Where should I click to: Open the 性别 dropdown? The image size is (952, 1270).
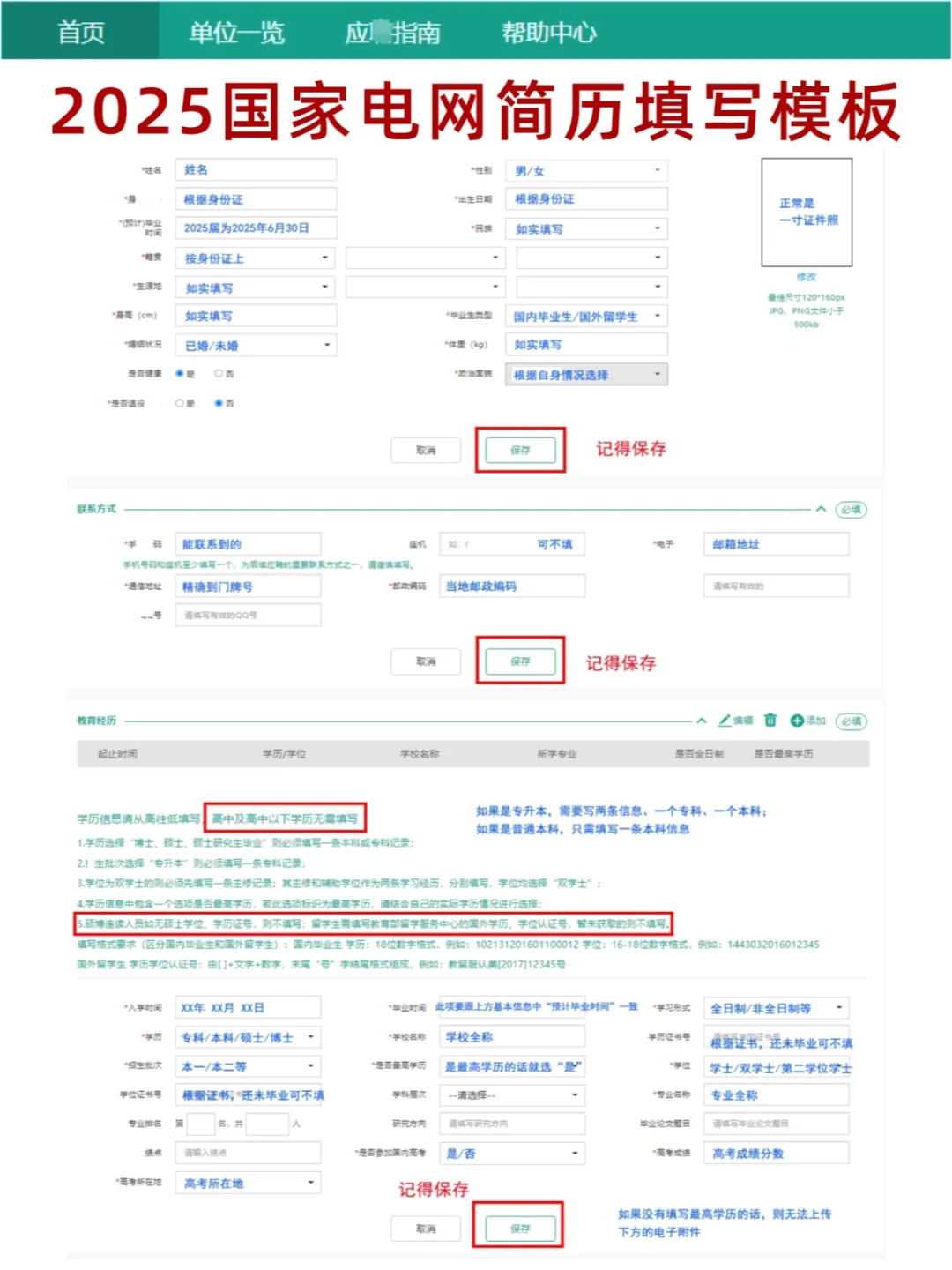point(586,170)
